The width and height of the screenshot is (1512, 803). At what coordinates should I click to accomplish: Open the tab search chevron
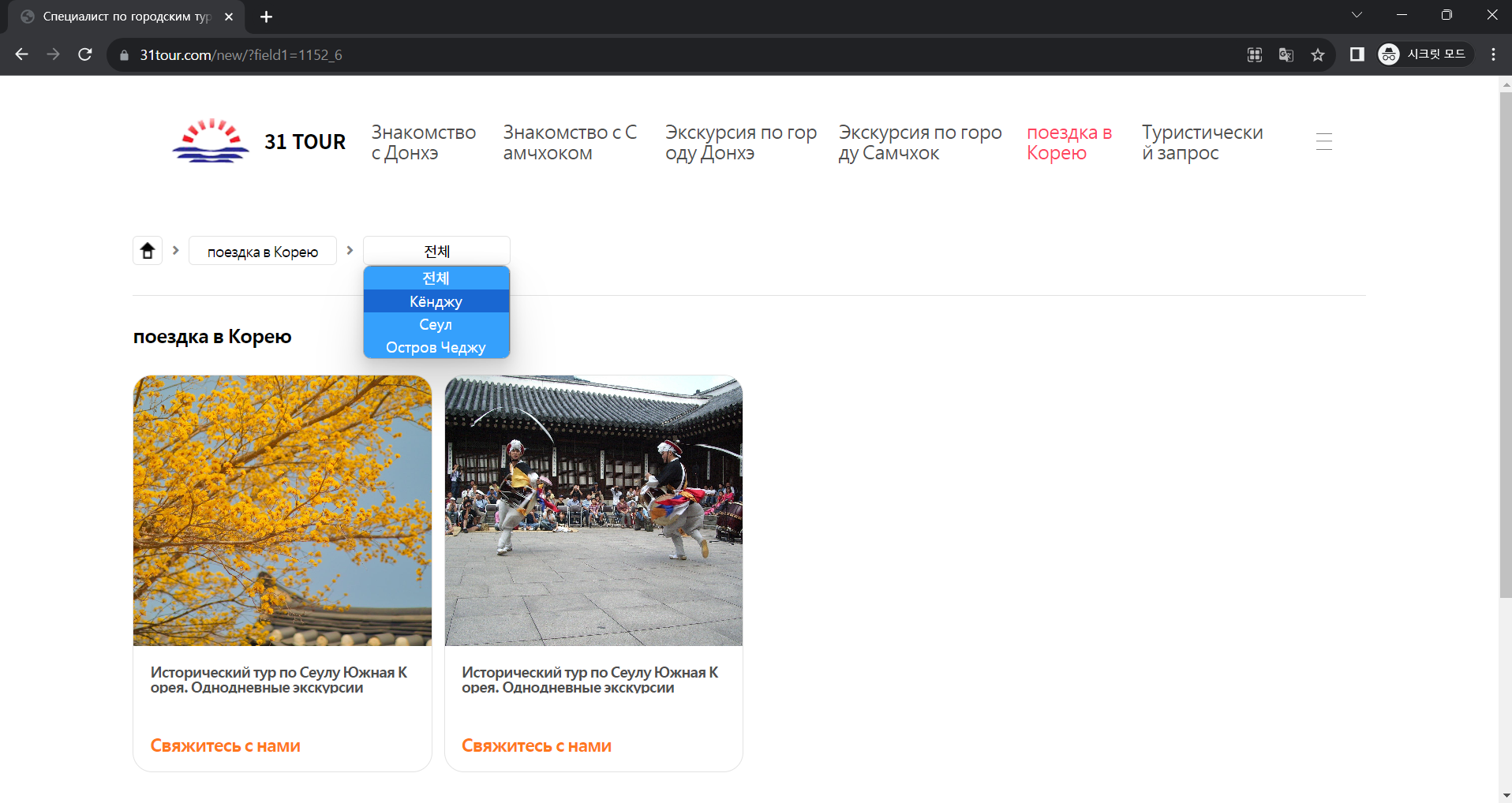click(1357, 15)
